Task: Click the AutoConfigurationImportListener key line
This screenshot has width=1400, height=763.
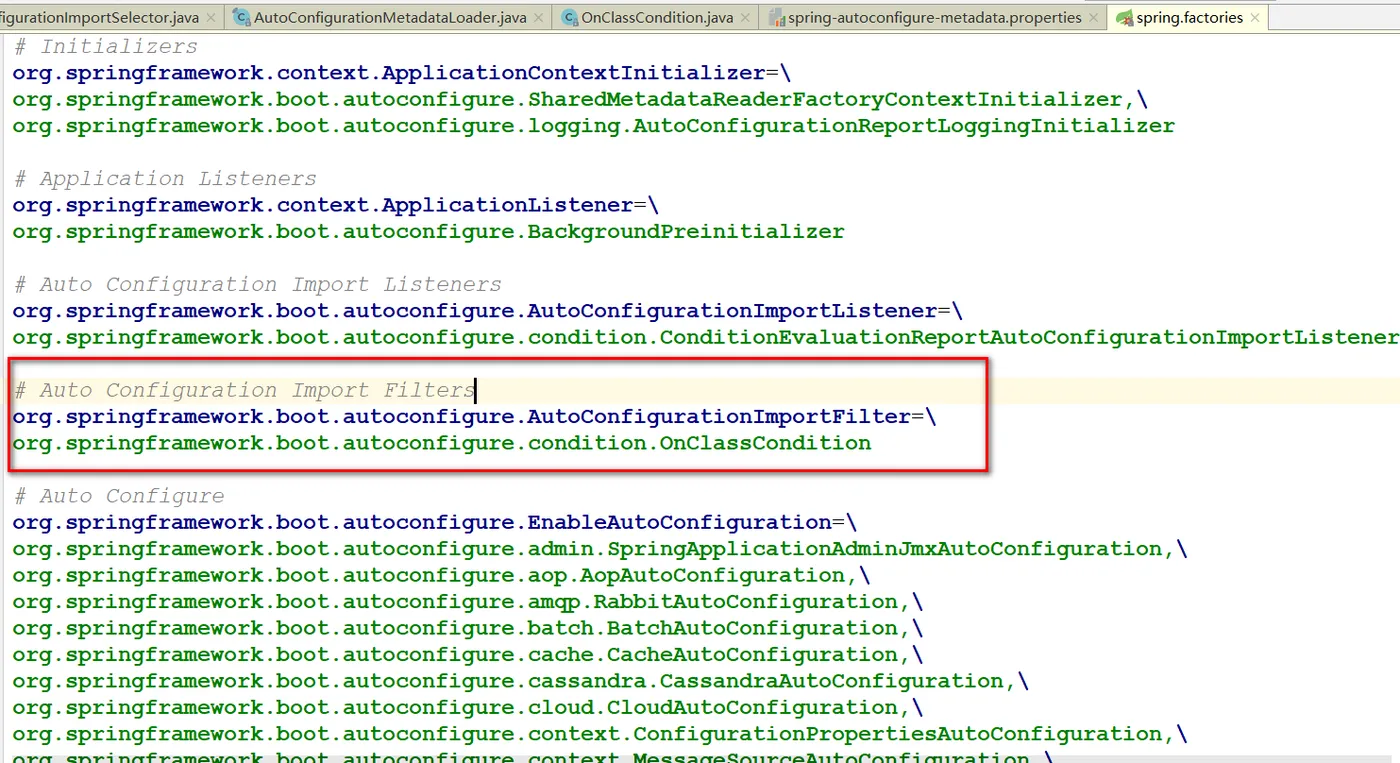Action: pyautogui.click(x=488, y=311)
